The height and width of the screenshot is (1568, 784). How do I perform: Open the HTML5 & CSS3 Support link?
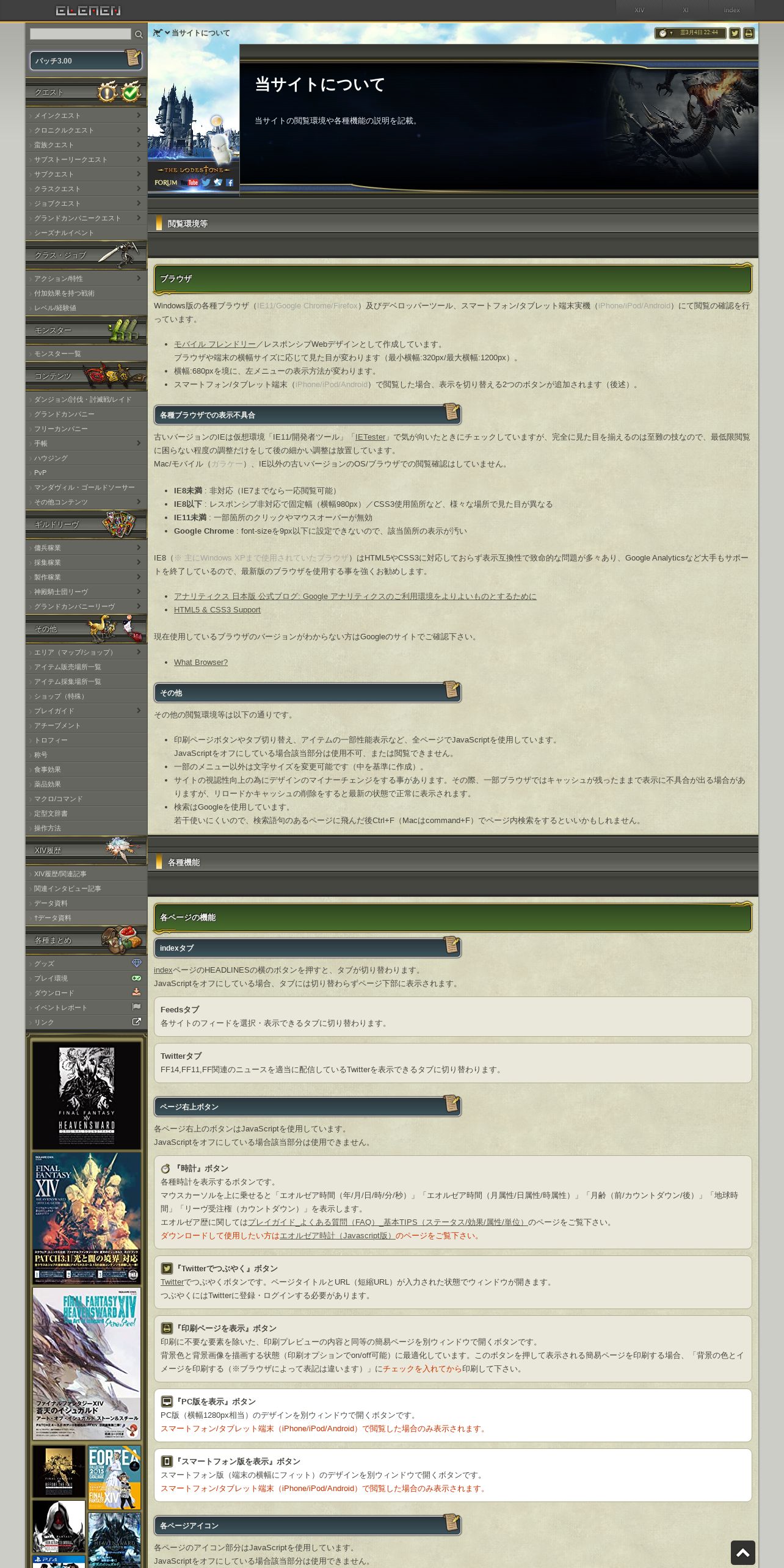tap(217, 609)
